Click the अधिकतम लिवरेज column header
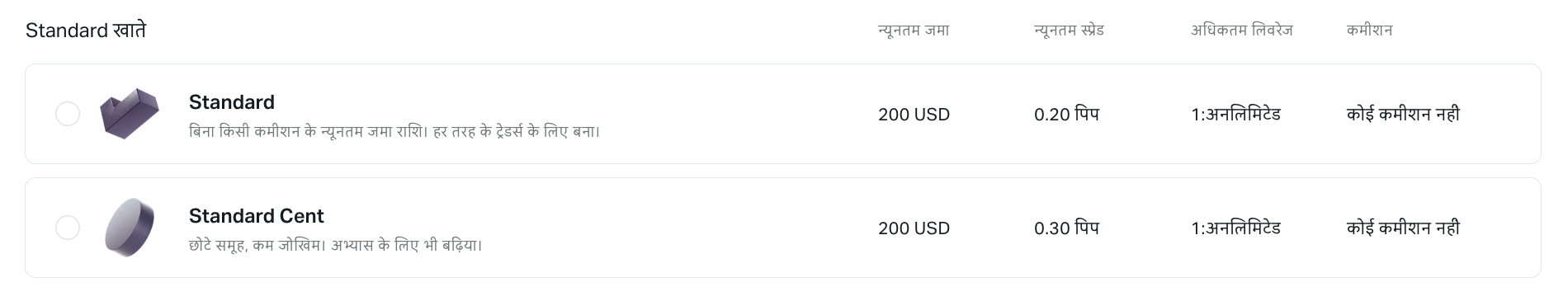Screen dimensions: 1568x301 pos(1242,31)
